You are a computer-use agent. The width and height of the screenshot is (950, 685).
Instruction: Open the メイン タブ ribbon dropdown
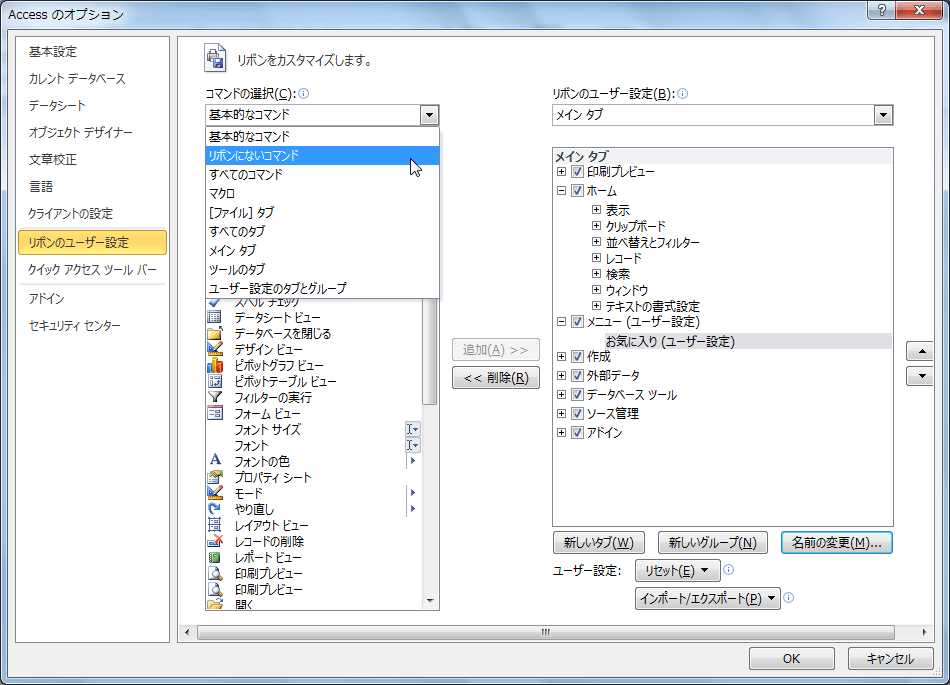coord(883,114)
